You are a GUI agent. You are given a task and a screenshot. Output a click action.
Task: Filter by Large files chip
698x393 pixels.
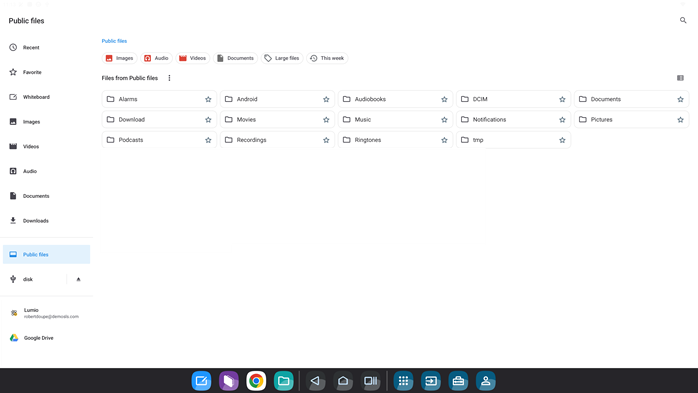282,58
